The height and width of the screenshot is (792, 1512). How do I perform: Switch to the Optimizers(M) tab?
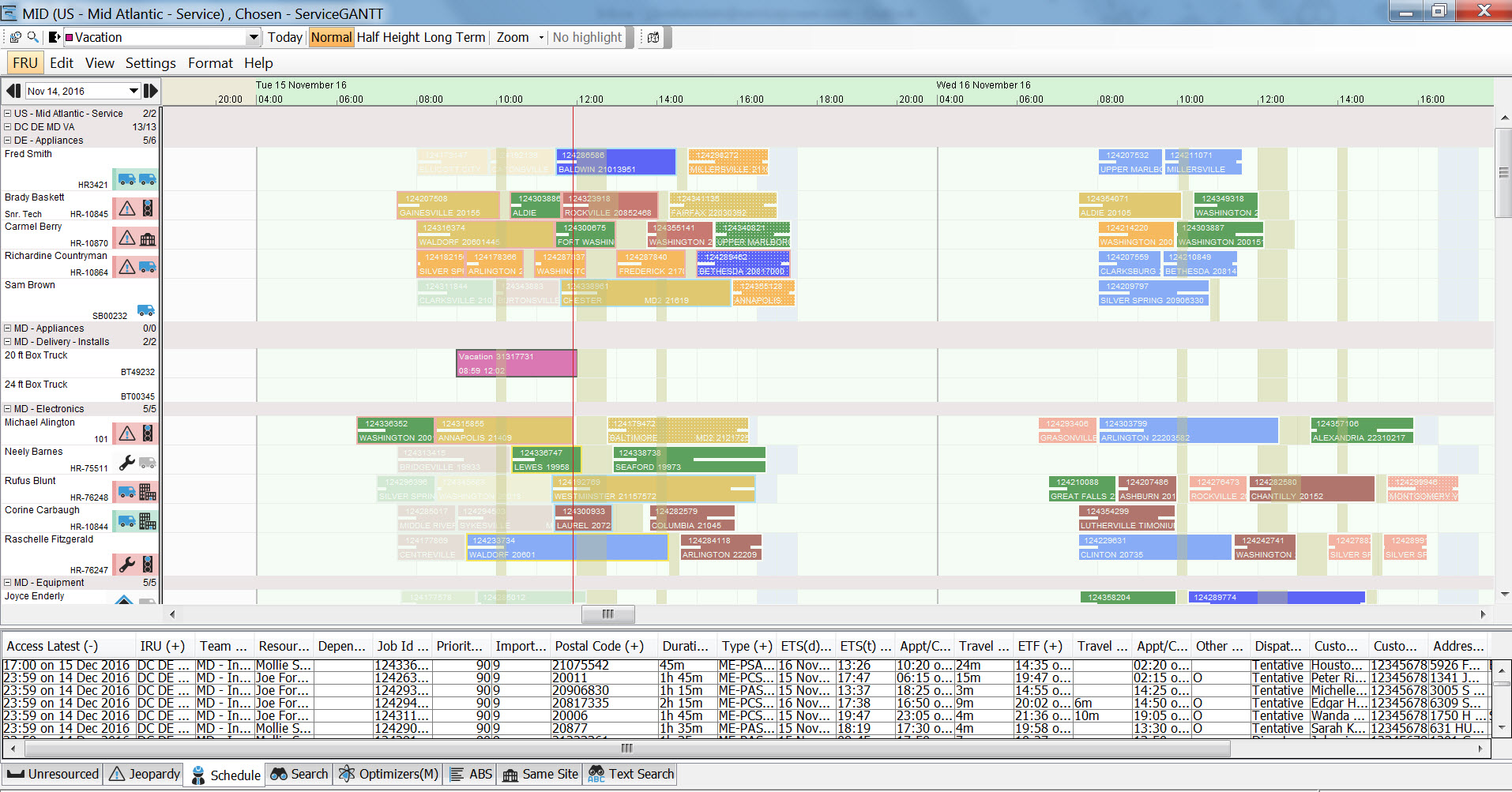pos(388,774)
